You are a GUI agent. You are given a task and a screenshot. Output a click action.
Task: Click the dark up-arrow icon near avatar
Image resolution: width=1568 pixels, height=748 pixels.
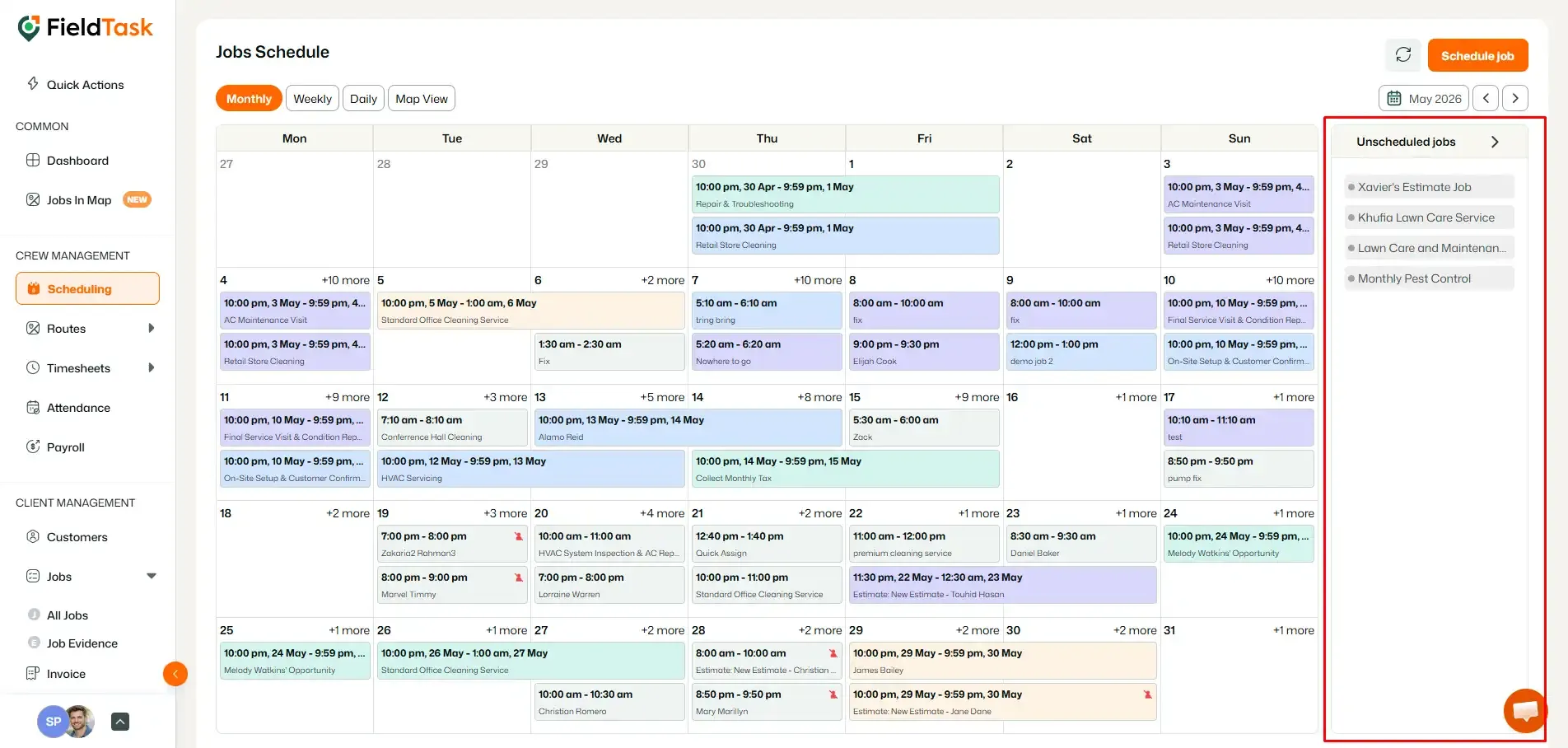coord(120,722)
